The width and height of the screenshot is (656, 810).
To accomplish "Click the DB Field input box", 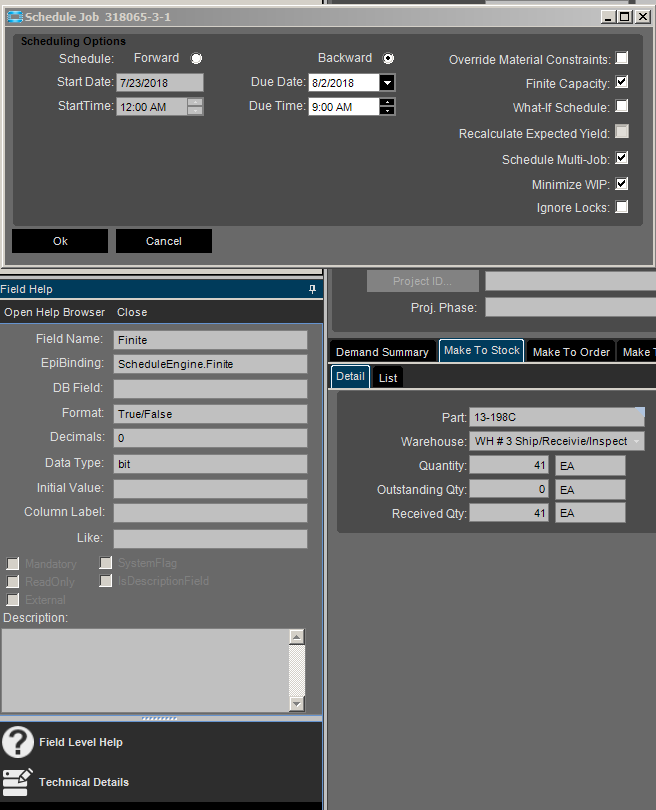I will pyautogui.click(x=210, y=389).
